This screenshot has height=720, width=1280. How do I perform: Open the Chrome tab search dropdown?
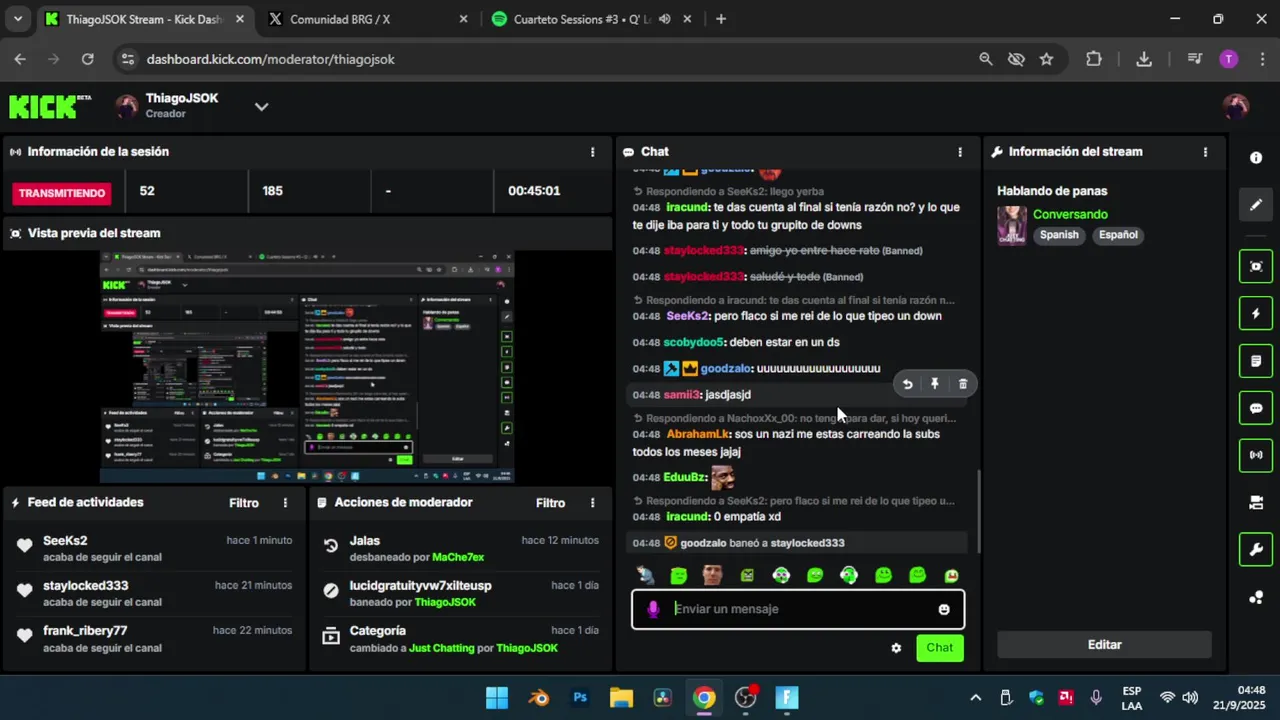pos(16,19)
